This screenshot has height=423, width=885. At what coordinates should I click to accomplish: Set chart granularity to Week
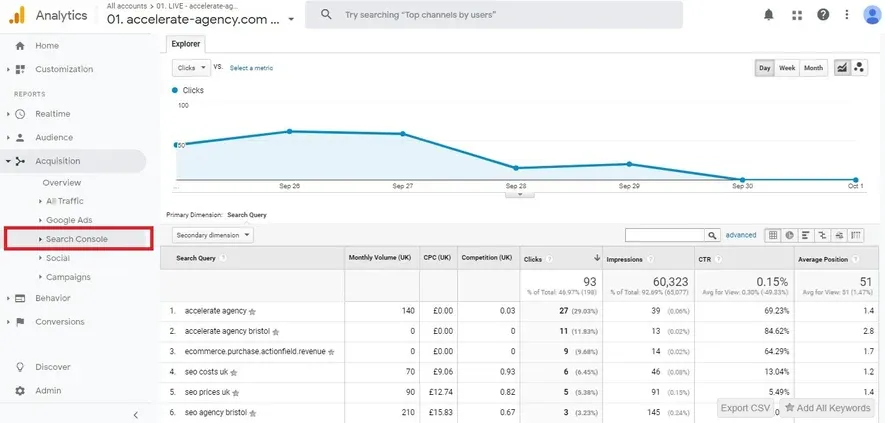(x=787, y=68)
